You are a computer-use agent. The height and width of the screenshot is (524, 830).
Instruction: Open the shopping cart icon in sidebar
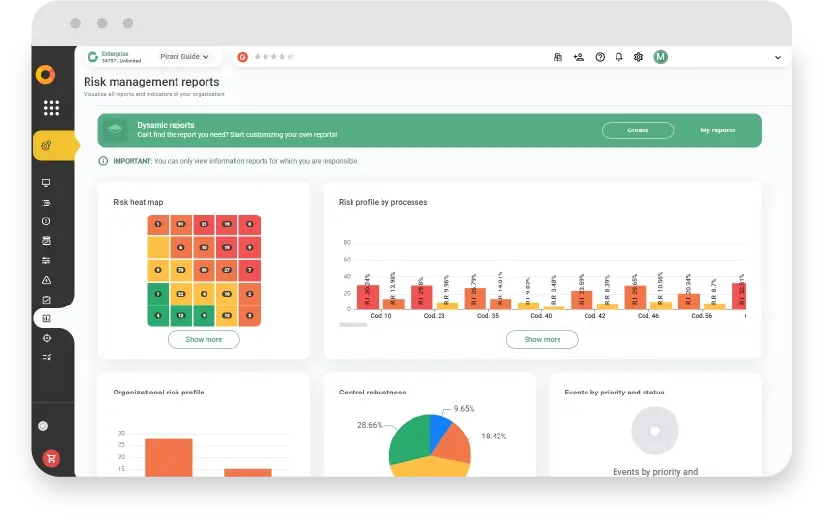click(51, 458)
